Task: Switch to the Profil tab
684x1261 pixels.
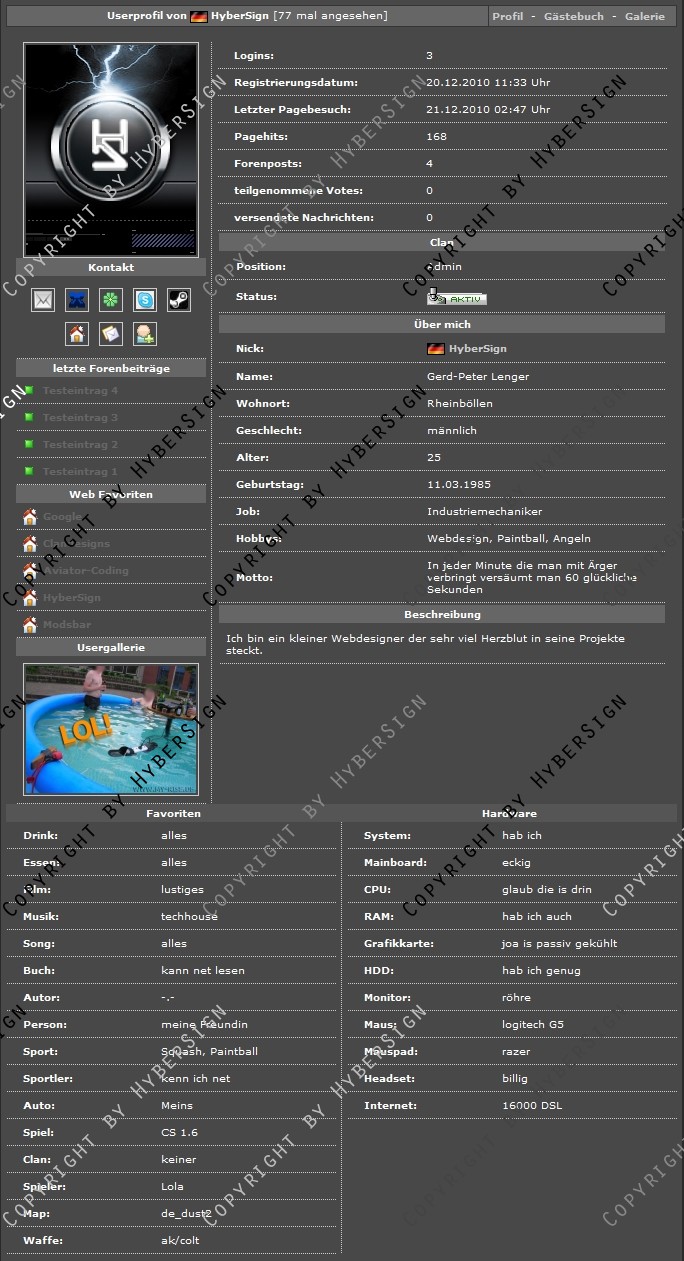Action: click(508, 17)
